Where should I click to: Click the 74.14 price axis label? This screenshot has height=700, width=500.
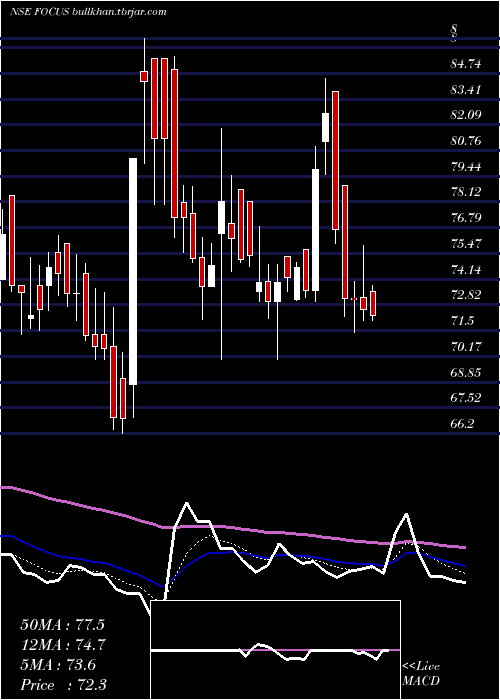point(466,270)
